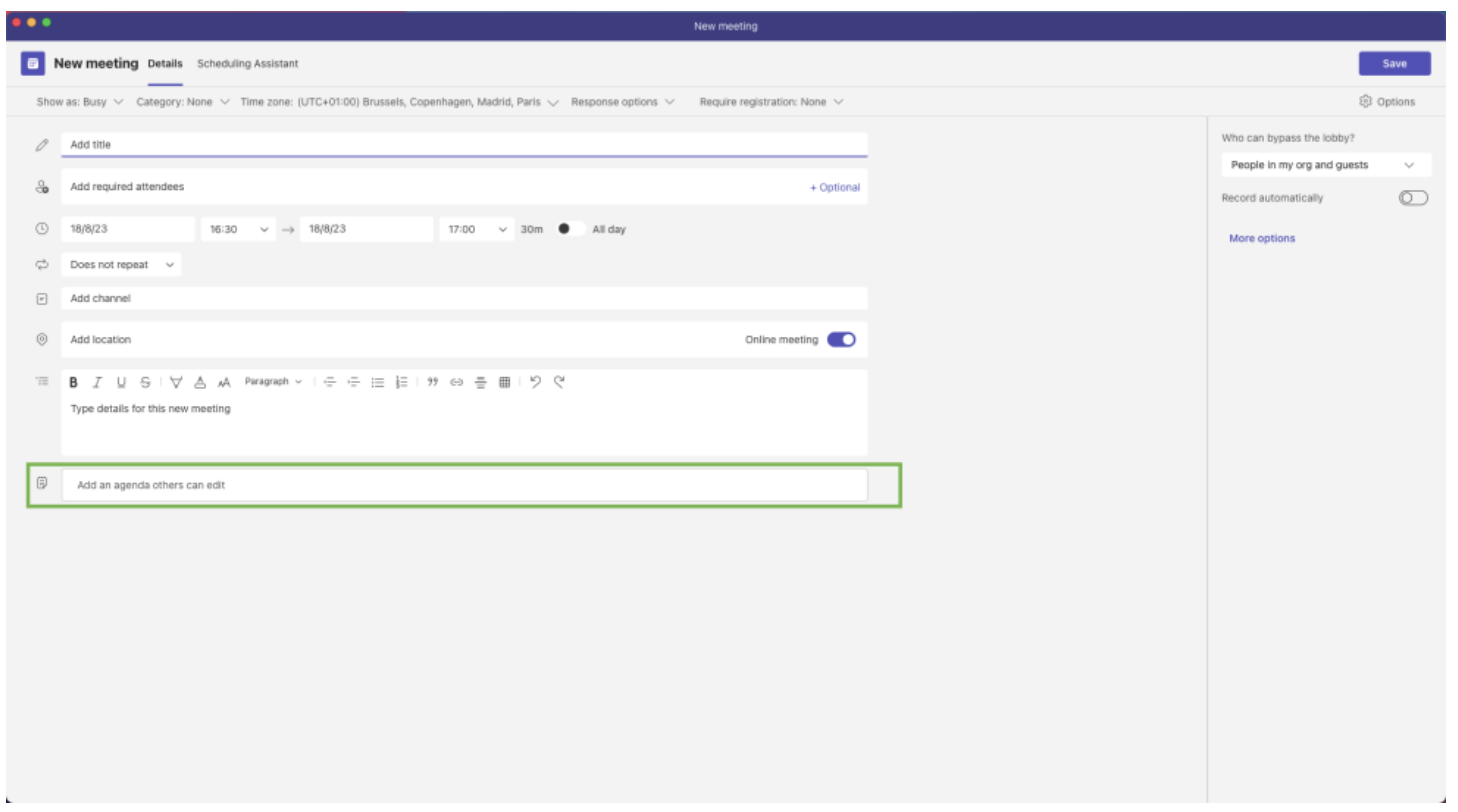Click the Save button
The image size is (1458, 812).
click(1393, 64)
